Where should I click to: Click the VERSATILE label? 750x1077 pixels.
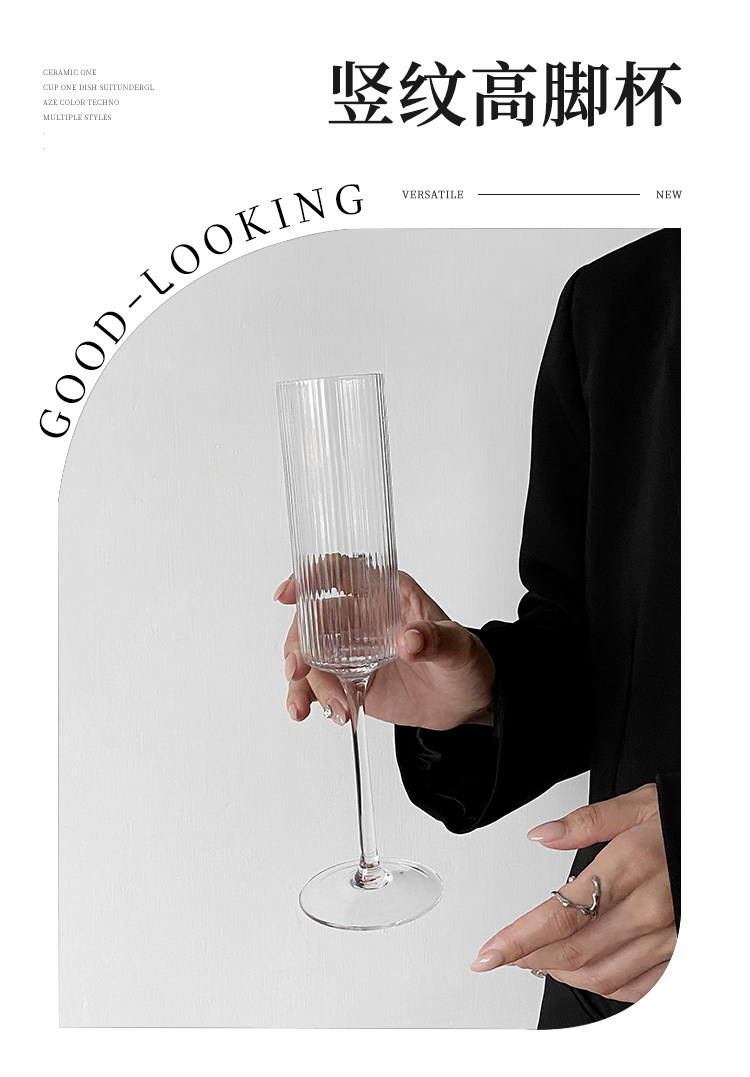point(433,195)
